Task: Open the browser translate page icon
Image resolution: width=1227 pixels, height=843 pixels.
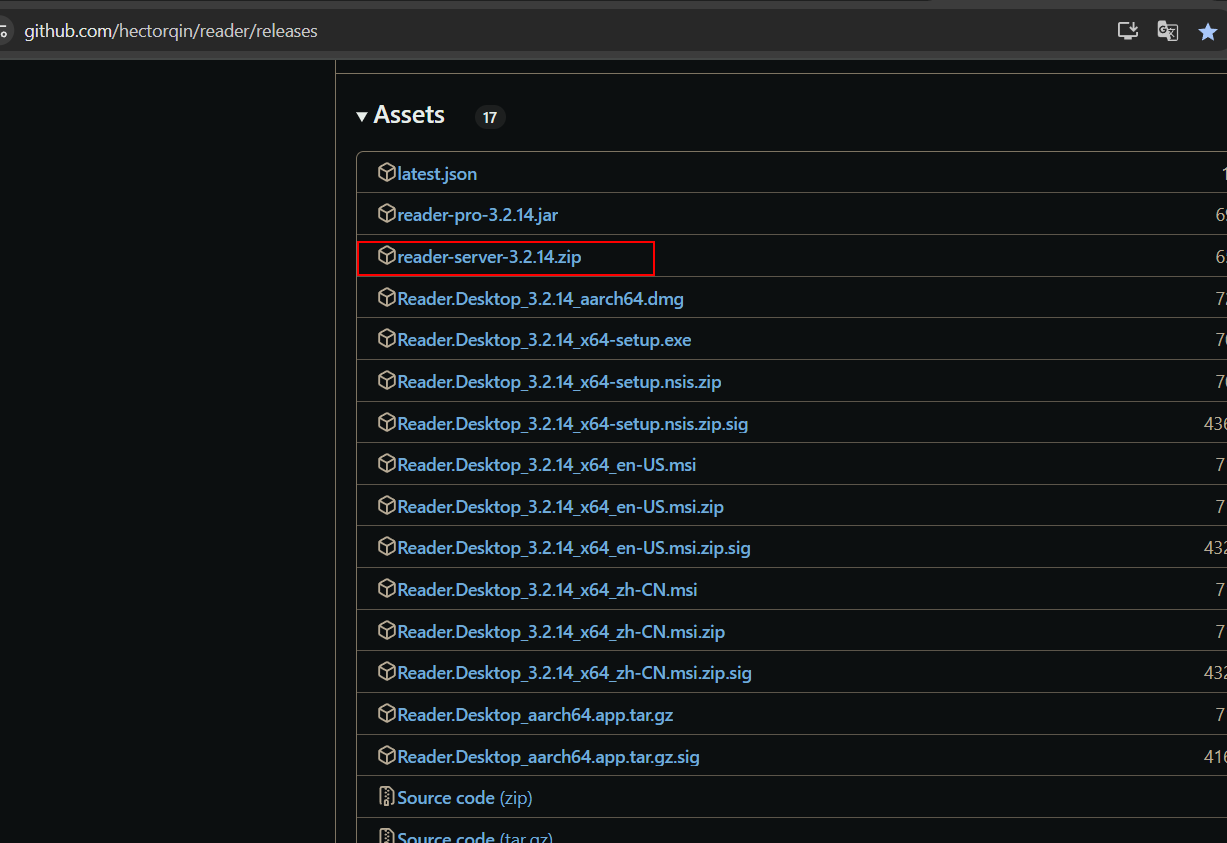Action: click(x=1167, y=31)
